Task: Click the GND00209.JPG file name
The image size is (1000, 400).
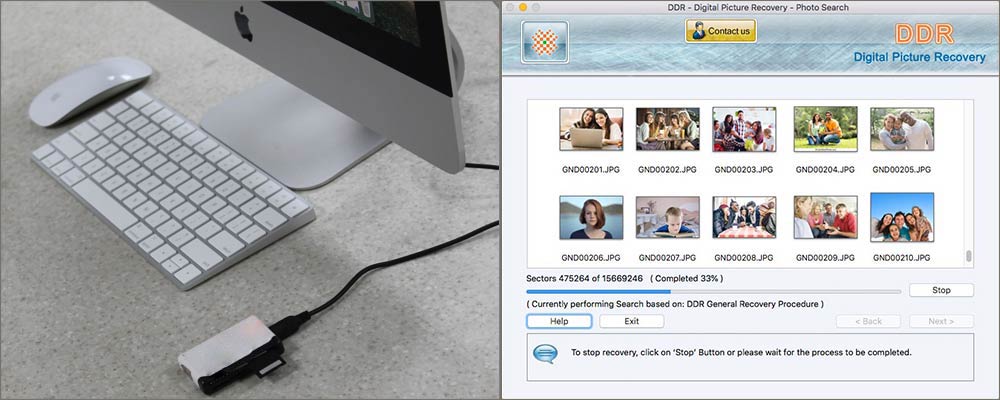Action: pyautogui.click(x=825, y=258)
